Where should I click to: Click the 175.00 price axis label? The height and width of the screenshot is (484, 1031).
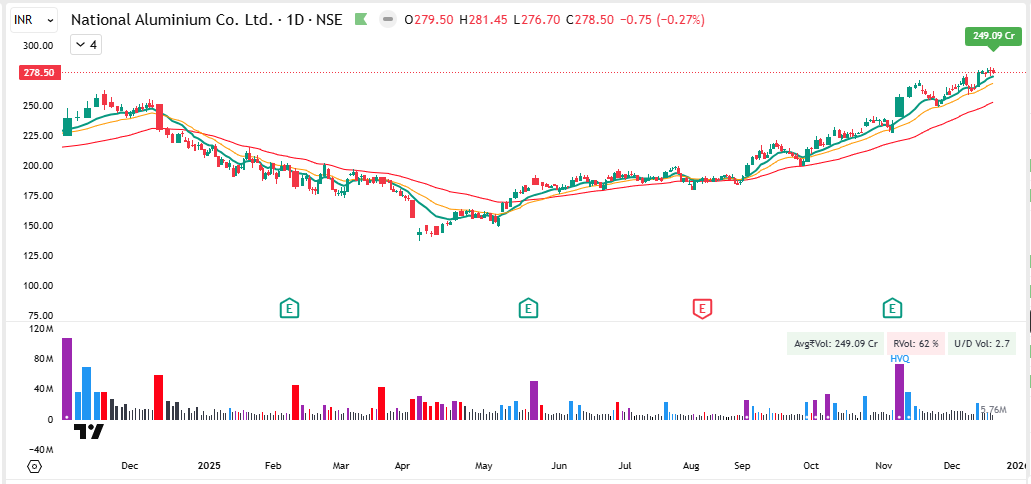39,196
